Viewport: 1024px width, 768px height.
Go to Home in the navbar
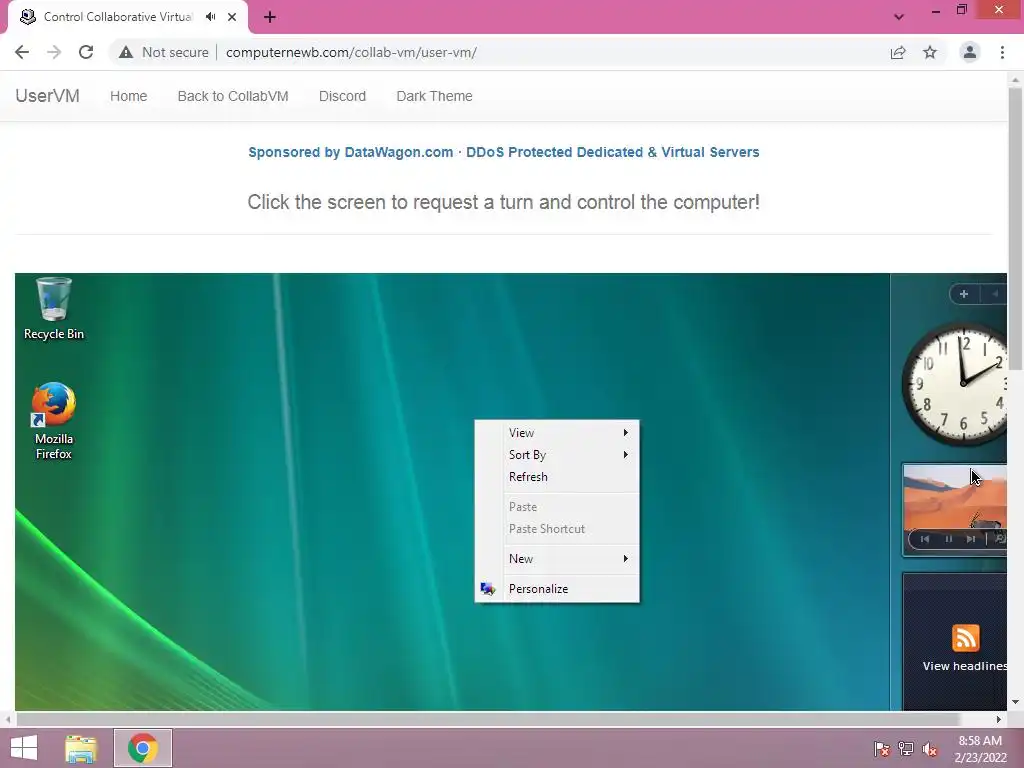click(129, 96)
